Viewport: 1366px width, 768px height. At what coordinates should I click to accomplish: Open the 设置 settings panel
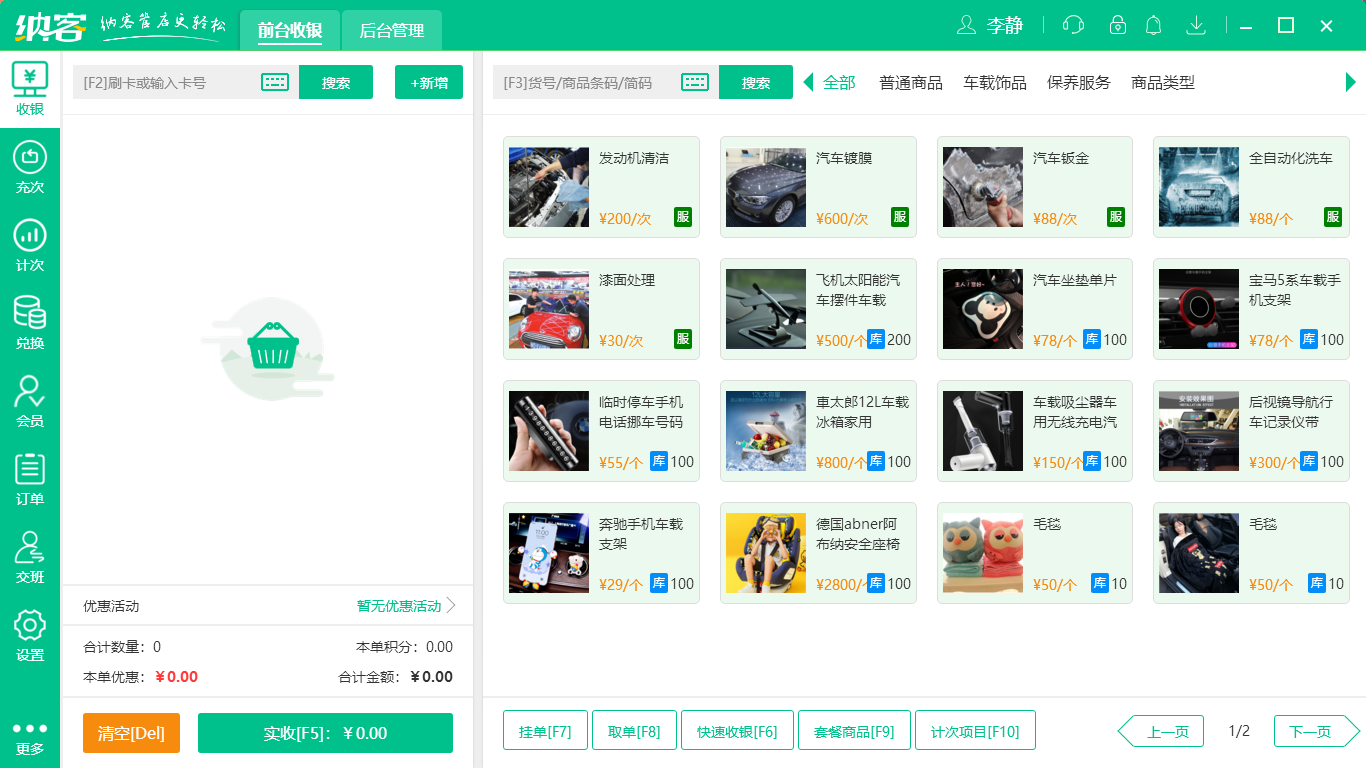click(x=29, y=628)
